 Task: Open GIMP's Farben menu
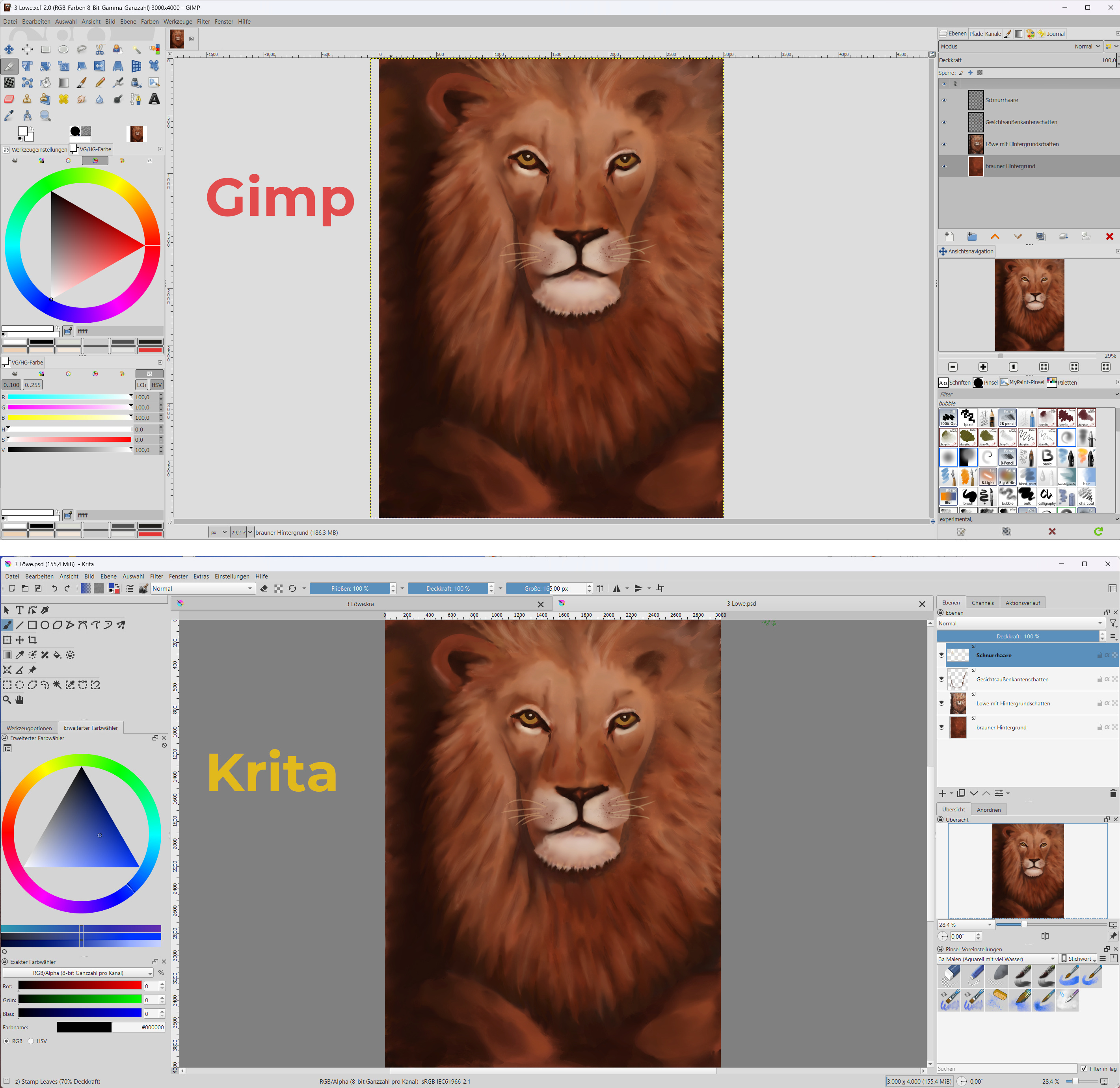150,22
